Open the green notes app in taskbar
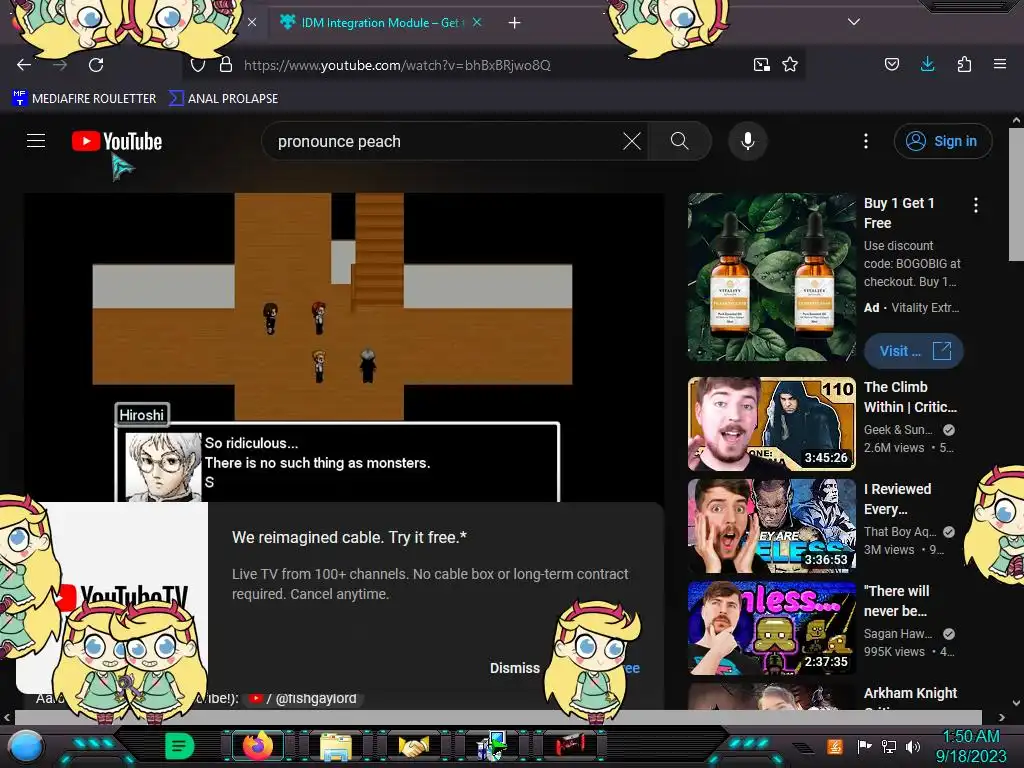The width and height of the screenshot is (1024, 768). [x=180, y=746]
